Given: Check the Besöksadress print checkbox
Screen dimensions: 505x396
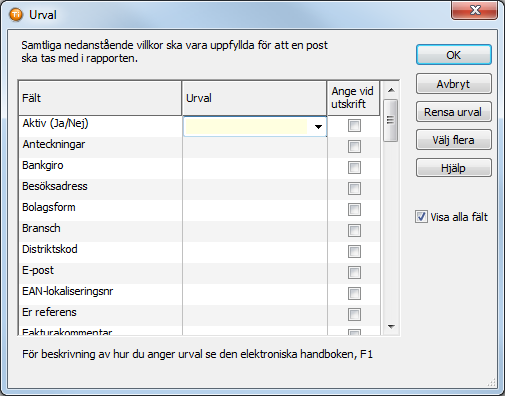Looking at the screenshot, I should click(354, 189).
